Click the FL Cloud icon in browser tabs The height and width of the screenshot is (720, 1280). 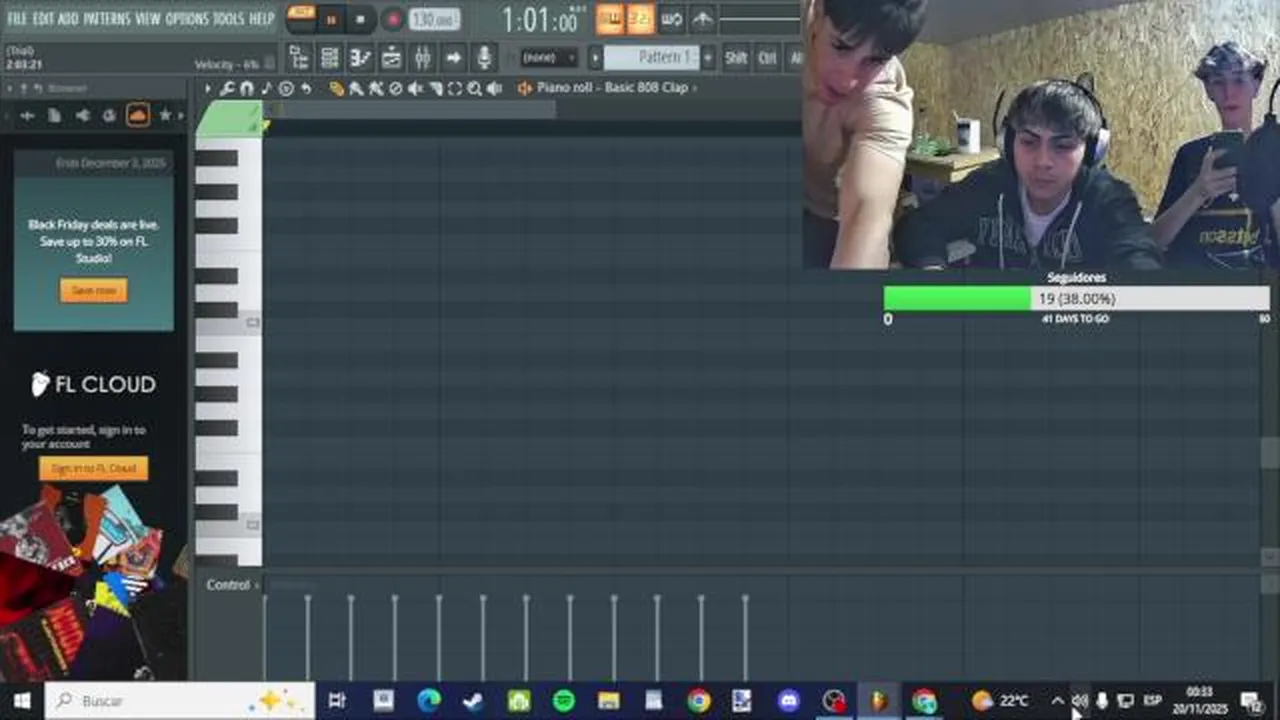(x=138, y=115)
